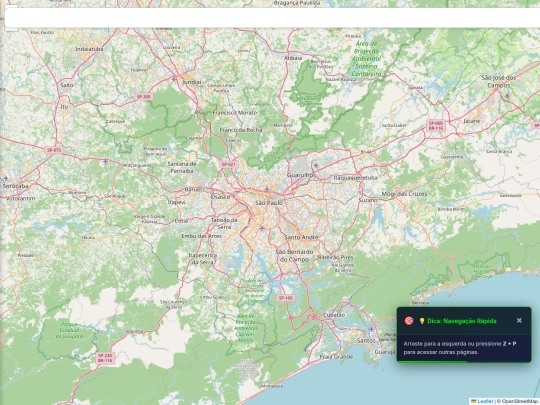Click the Cubatão city label

point(334,315)
